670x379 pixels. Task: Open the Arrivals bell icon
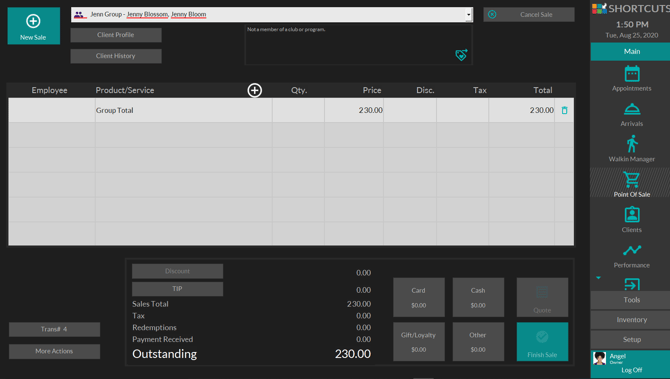[632, 109]
